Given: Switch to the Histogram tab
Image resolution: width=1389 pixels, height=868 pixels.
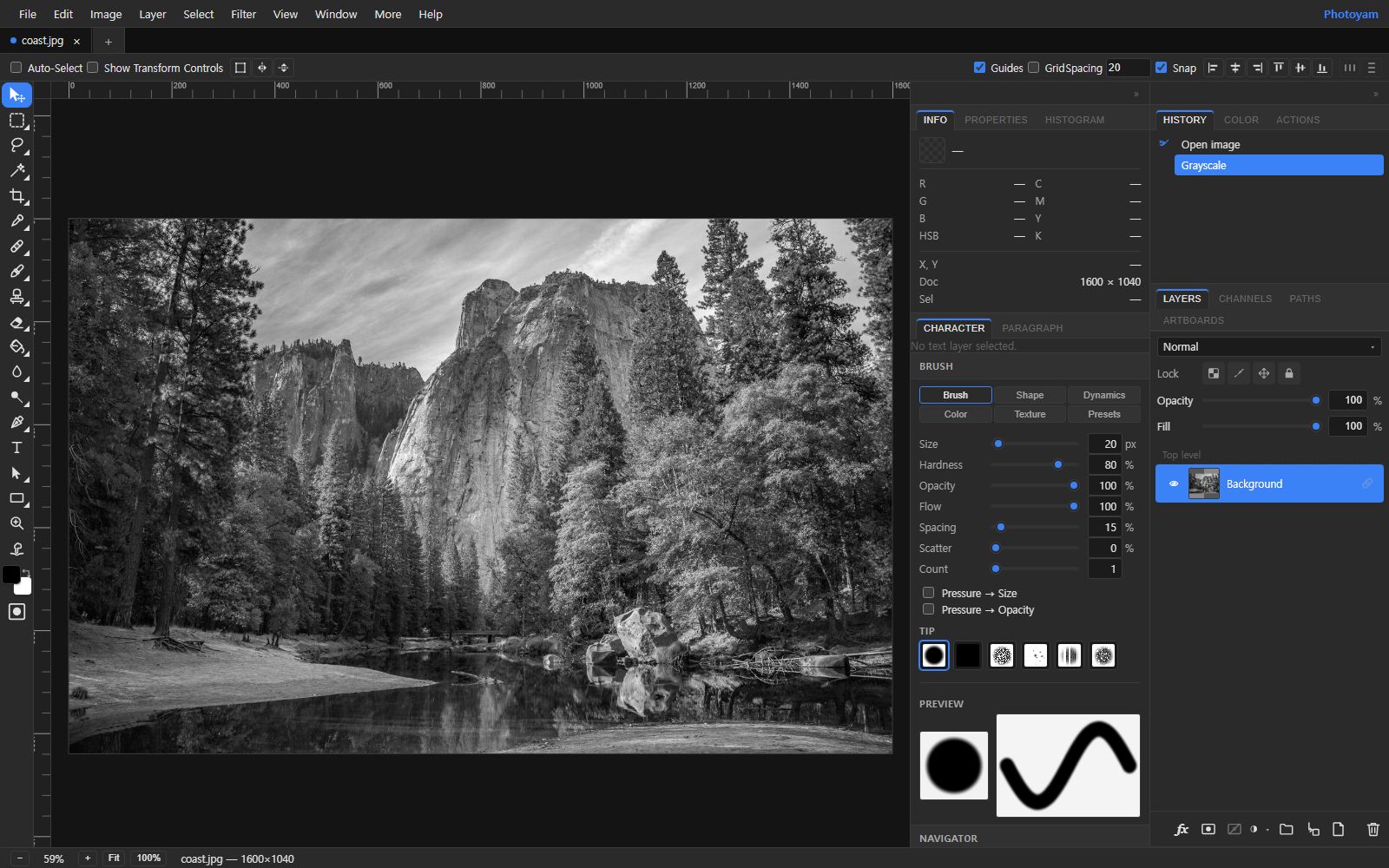Looking at the screenshot, I should click(x=1074, y=120).
